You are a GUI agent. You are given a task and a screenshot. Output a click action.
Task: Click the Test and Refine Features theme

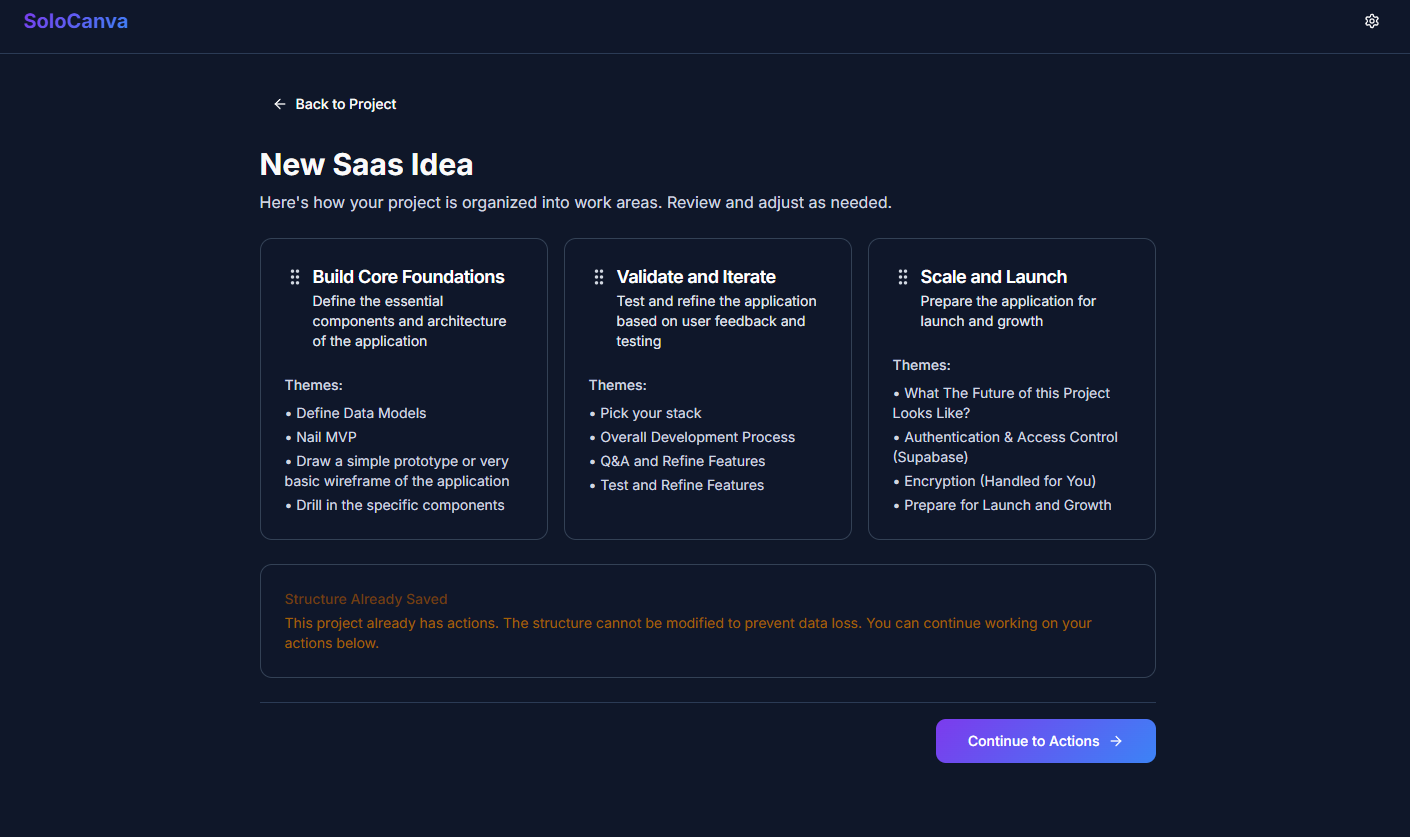click(x=682, y=485)
